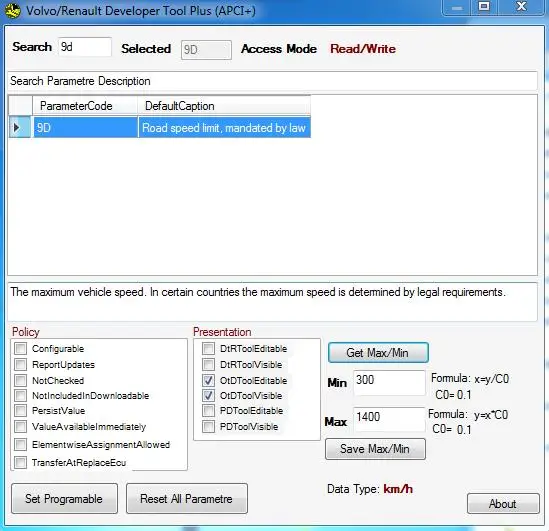
Task: Click the Get Max/Min button
Action: point(378,352)
